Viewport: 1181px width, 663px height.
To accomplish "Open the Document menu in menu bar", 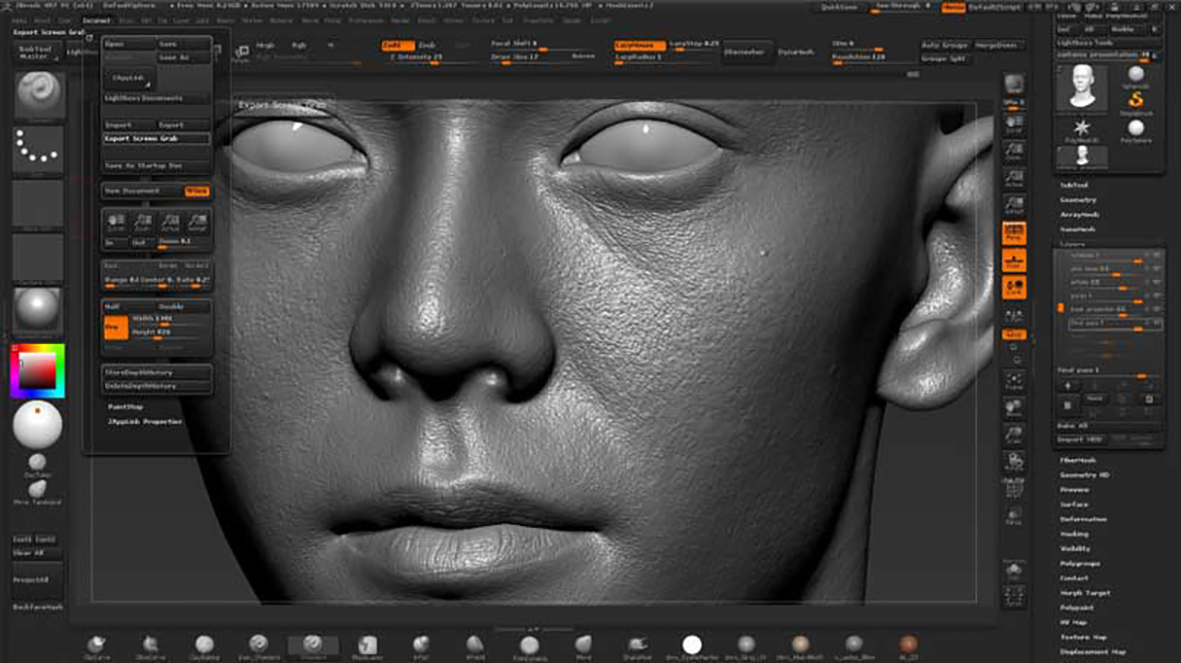I will pos(96,20).
